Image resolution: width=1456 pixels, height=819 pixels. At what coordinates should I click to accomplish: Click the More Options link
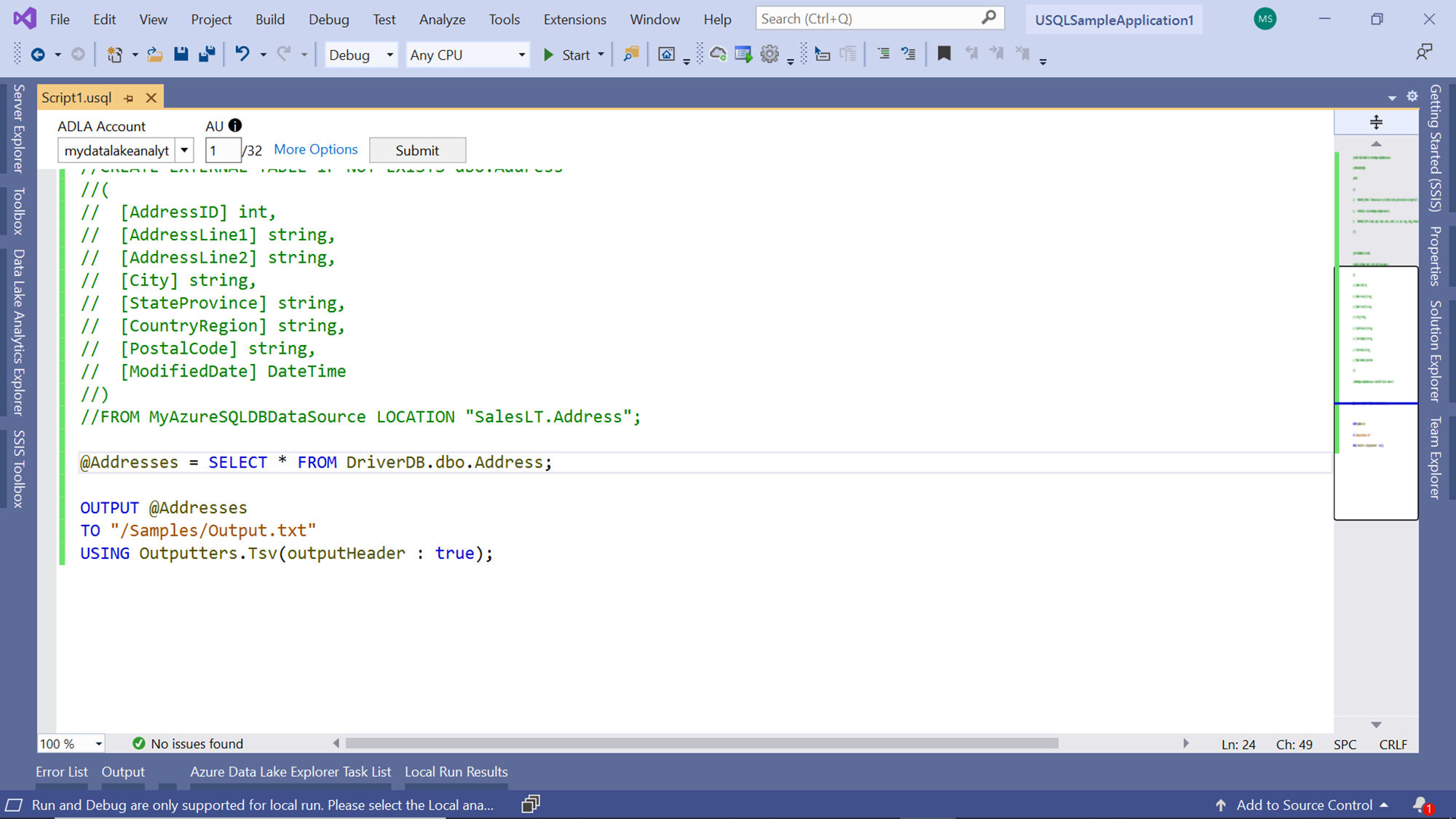click(x=315, y=149)
